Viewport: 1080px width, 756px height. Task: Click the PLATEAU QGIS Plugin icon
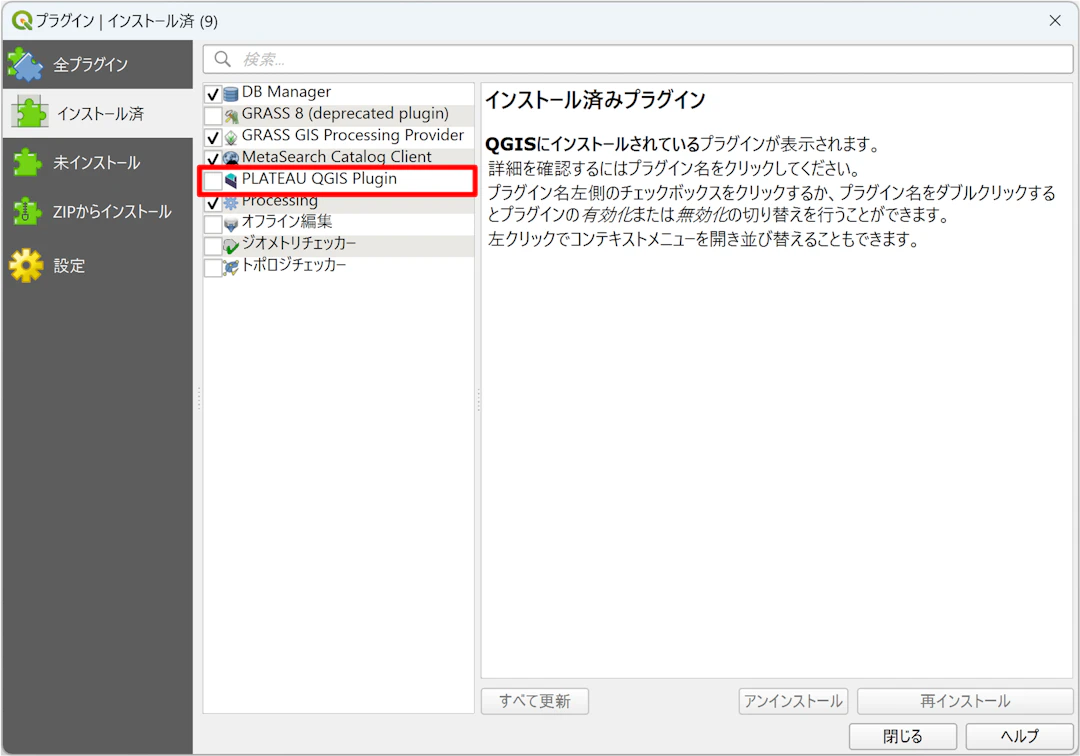(x=231, y=180)
